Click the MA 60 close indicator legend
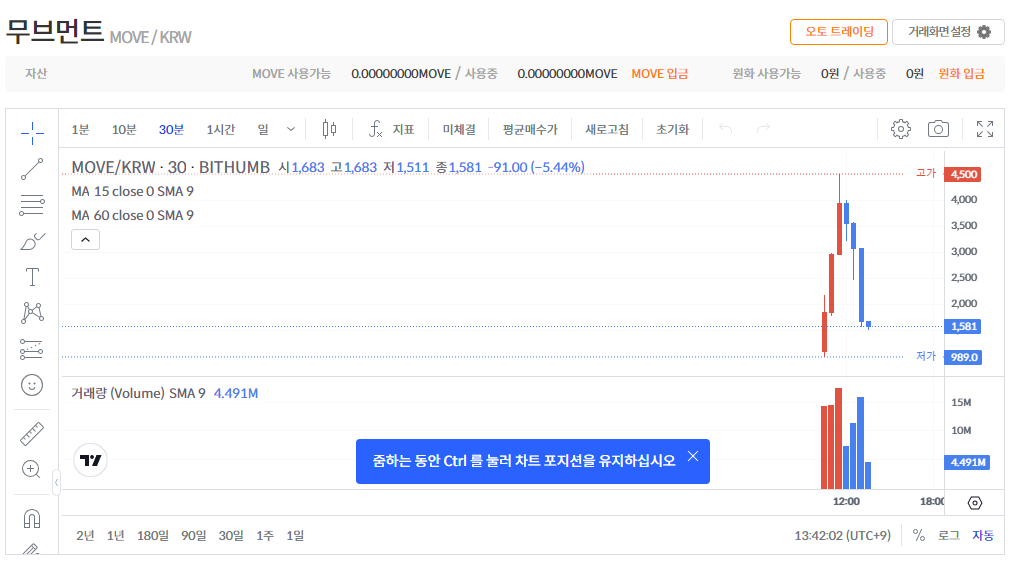Image resolution: width=1015 pixels, height=561 pixels. coord(133,215)
